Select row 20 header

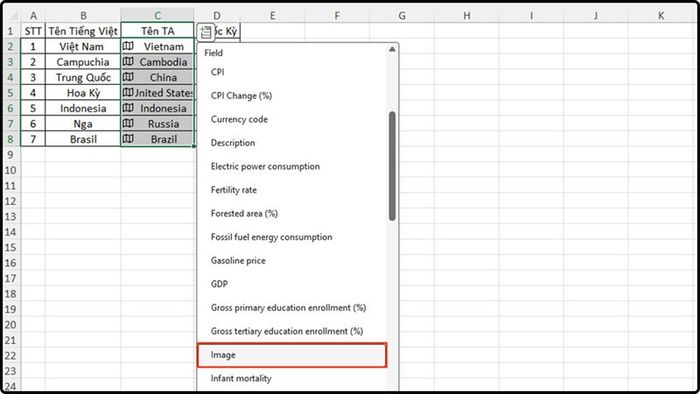[x=11, y=325]
